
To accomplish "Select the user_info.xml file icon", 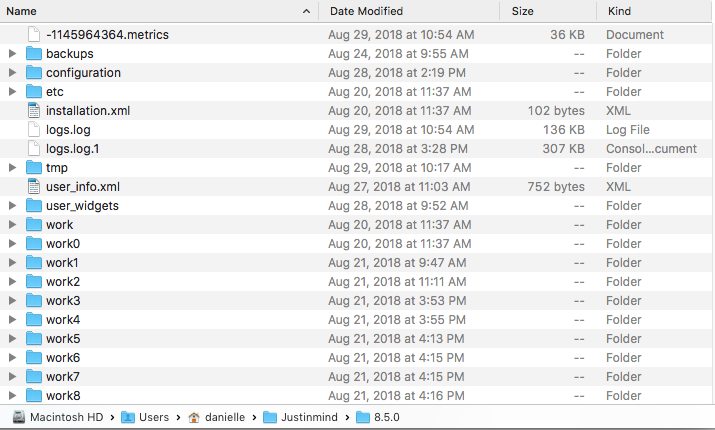I will [x=33, y=187].
